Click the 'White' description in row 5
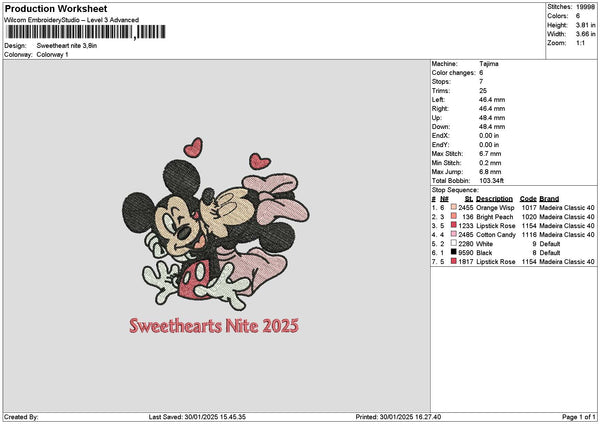 click(x=484, y=244)
